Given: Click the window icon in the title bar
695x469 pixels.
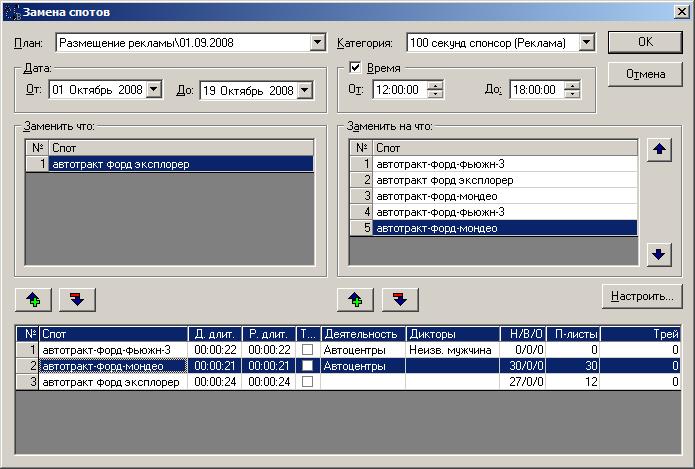Looking at the screenshot, I should (x=13, y=12).
